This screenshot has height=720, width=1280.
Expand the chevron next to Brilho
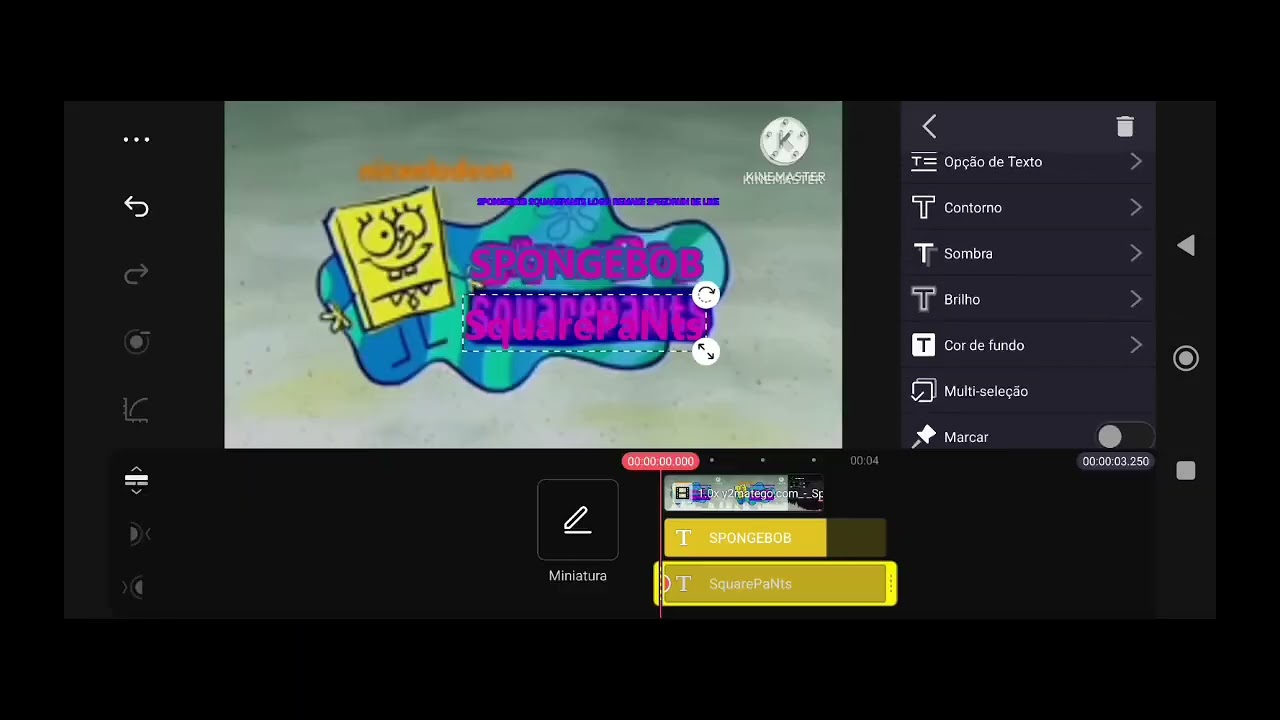(x=1136, y=300)
